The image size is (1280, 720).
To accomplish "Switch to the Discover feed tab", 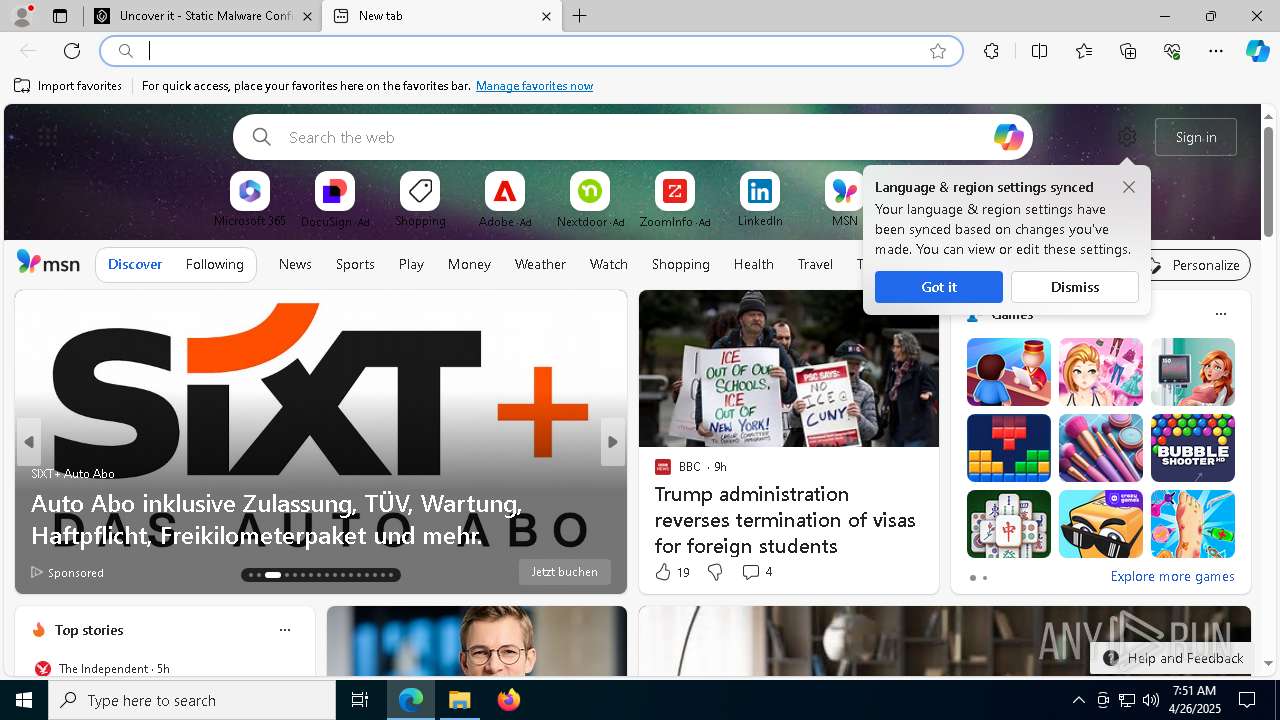I will coord(135,264).
